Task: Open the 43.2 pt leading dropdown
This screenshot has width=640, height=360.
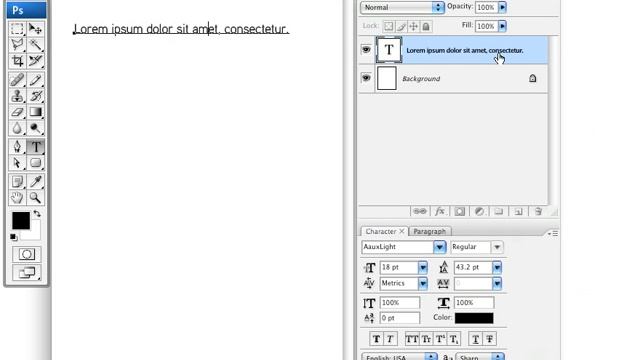Action: [x=497, y=268]
